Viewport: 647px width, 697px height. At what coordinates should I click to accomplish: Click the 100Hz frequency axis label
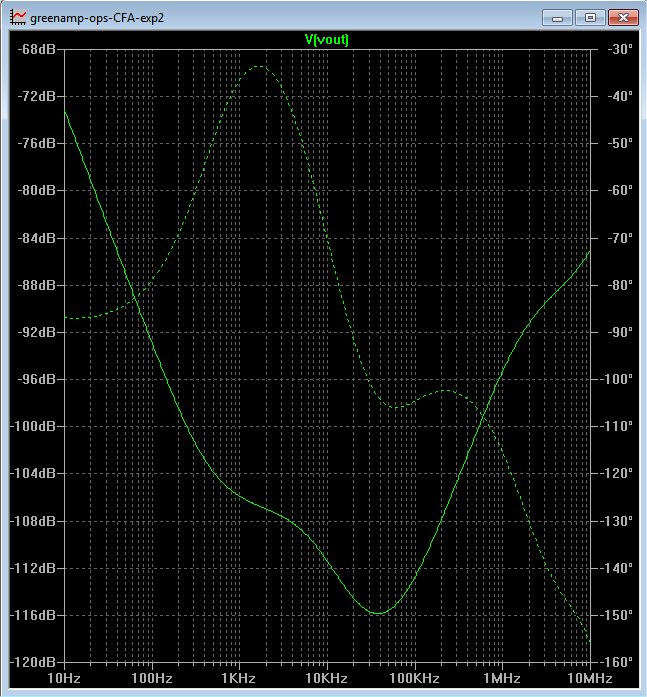152,678
